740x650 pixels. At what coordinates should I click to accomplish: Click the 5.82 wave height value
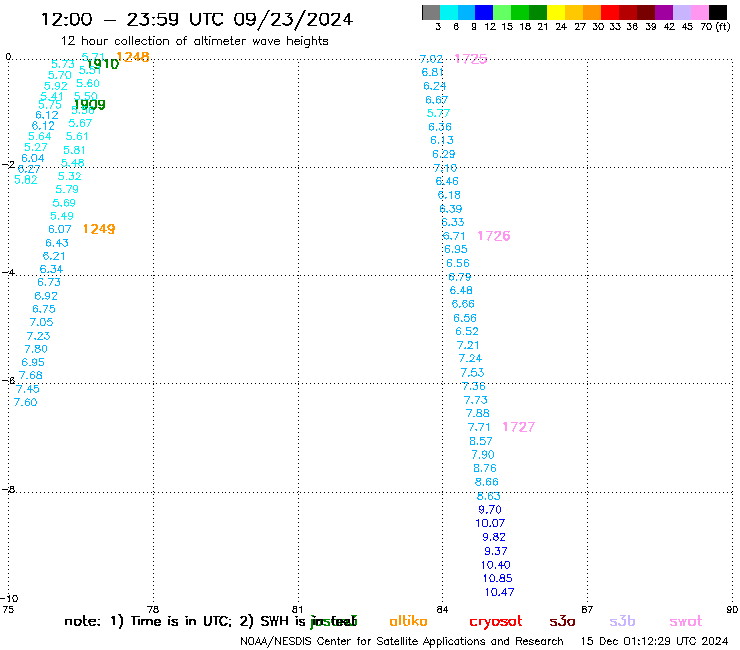(x=25, y=180)
